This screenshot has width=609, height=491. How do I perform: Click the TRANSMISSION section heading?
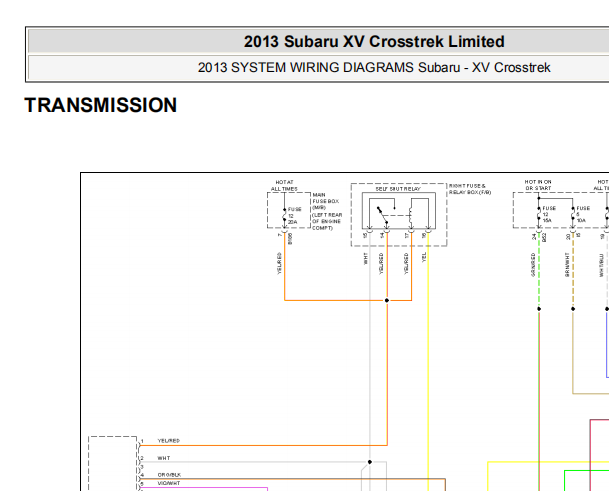101,105
